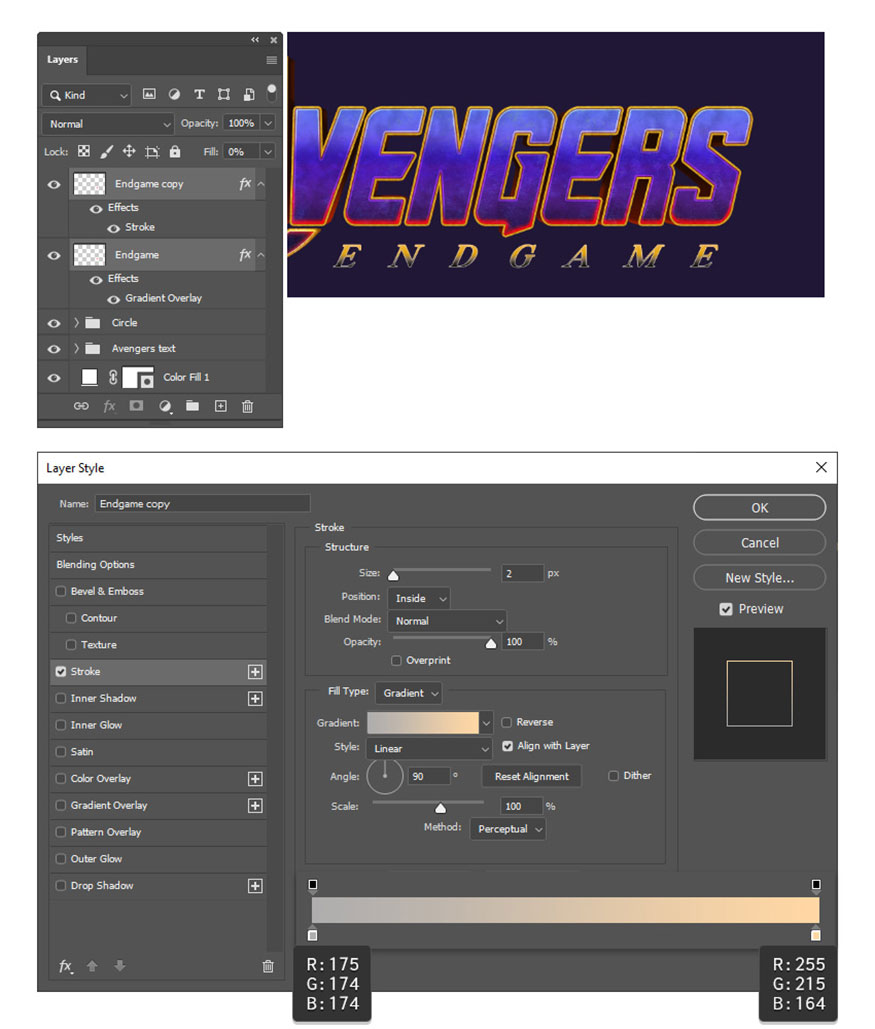Viewport: 875px width, 1029px height.
Task: Click the stroke gradient preview swatch
Action: pos(423,722)
